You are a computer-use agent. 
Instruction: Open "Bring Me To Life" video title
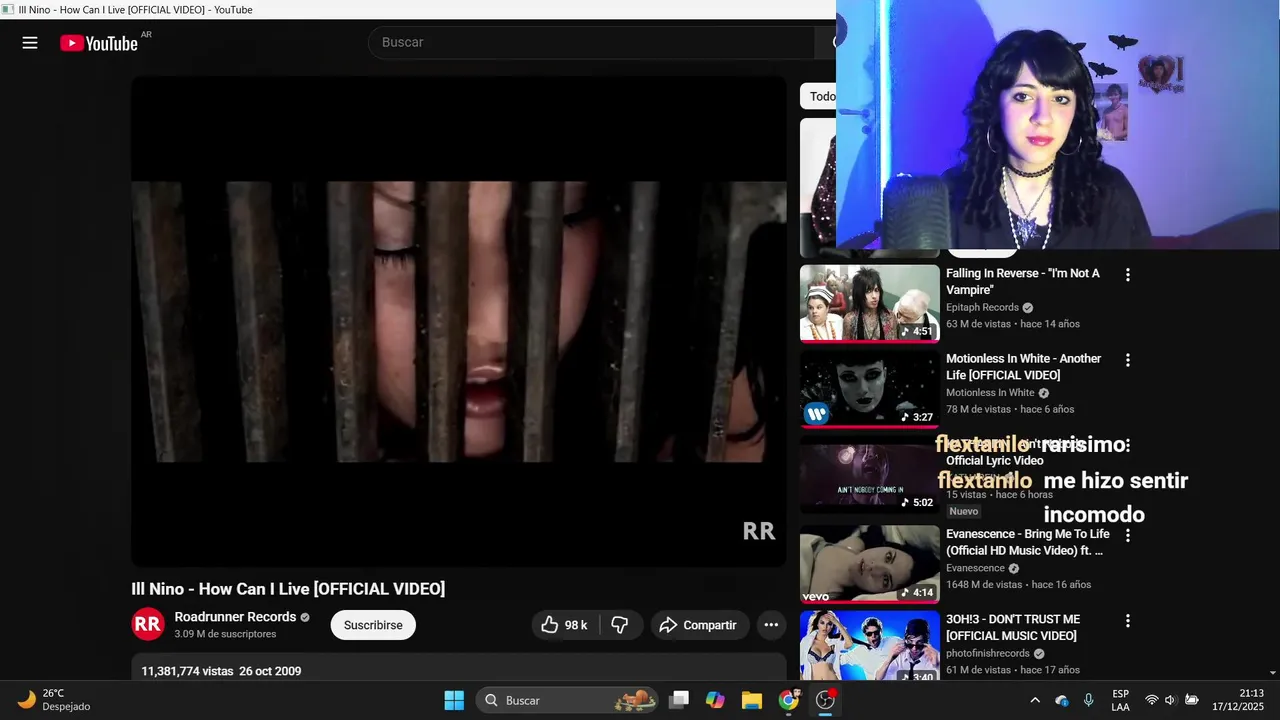coord(1028,542)
